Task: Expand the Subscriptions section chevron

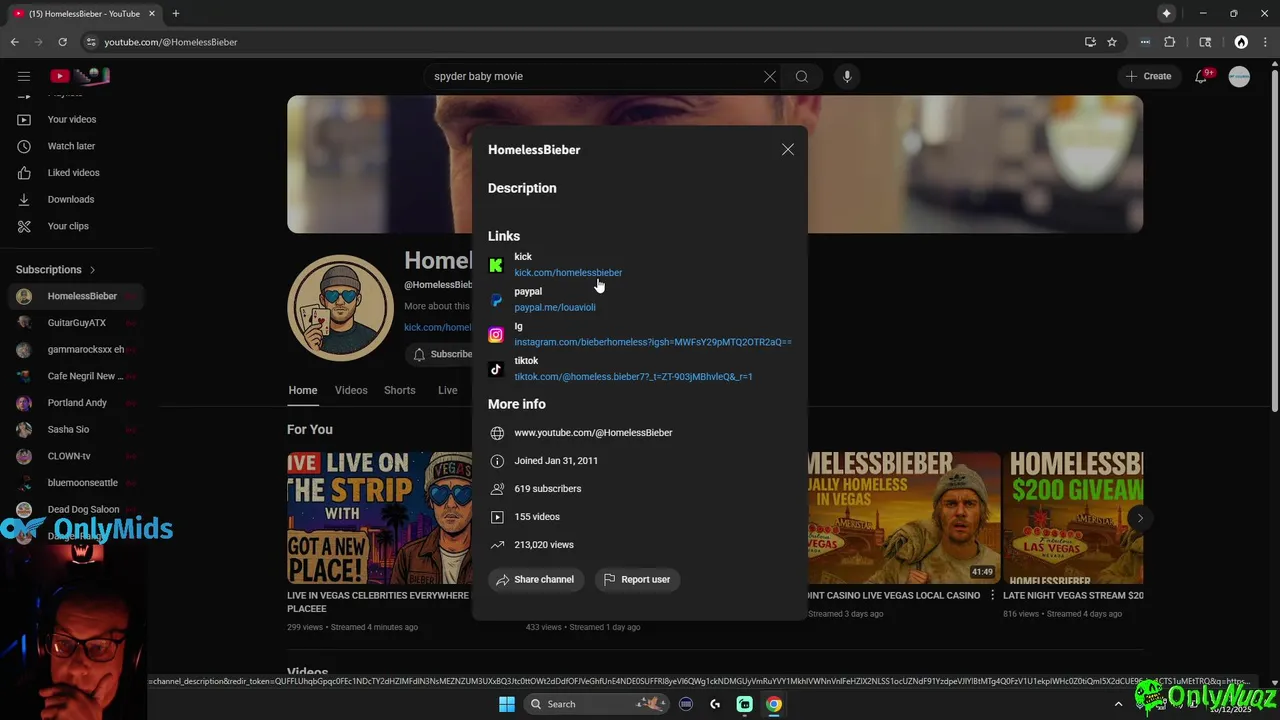Action: tap(93, 270)
